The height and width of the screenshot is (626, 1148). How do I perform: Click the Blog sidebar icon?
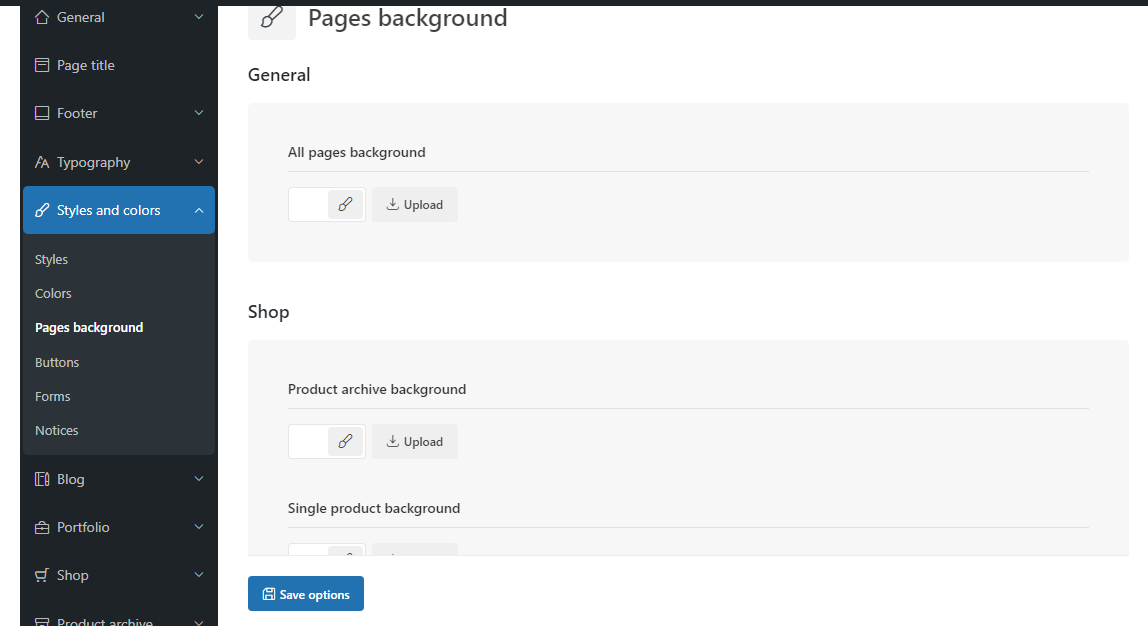point(42,479)
